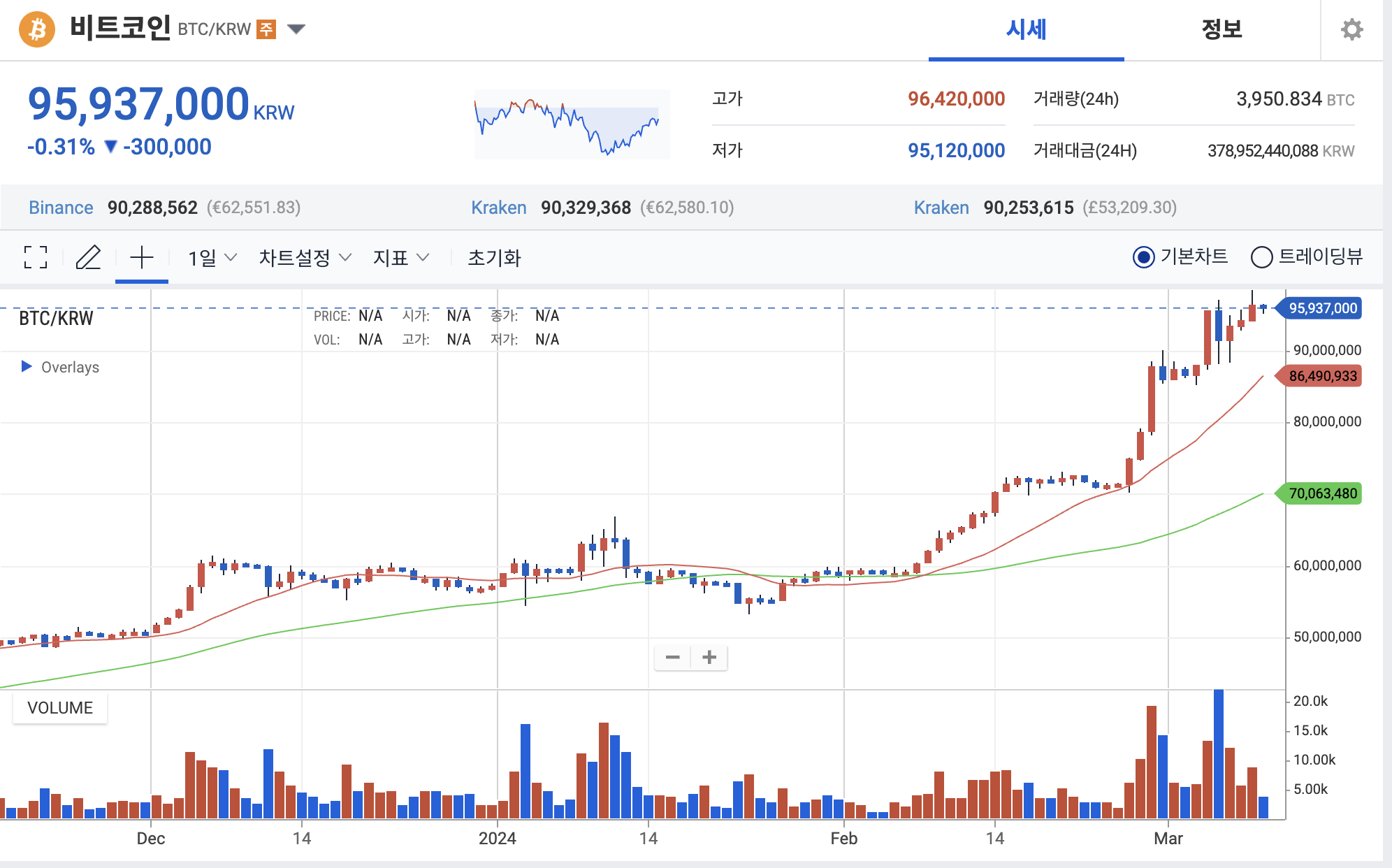1392x868 pixels.
Task: Click the 24h mini price chart thumbnail
Action: coord(572,124)
